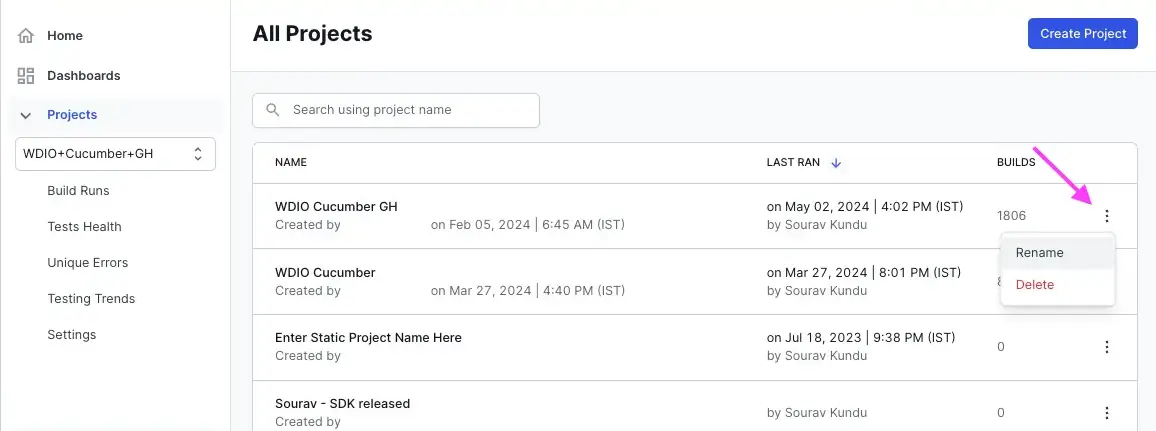Viewport: 1156px width, 431px height.
Task: Collapse the Projects section chevron
Action: (x=26, y=115)
